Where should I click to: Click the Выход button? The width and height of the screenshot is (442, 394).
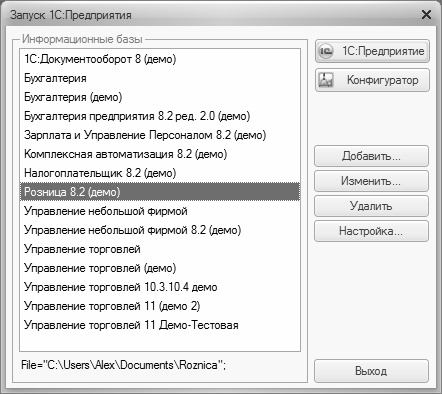(x=371, y=371)
